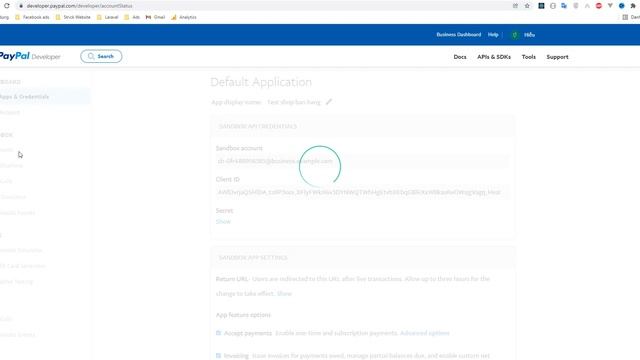
Task: Reload the page with the browser refresh button
Action: point(7,6)
